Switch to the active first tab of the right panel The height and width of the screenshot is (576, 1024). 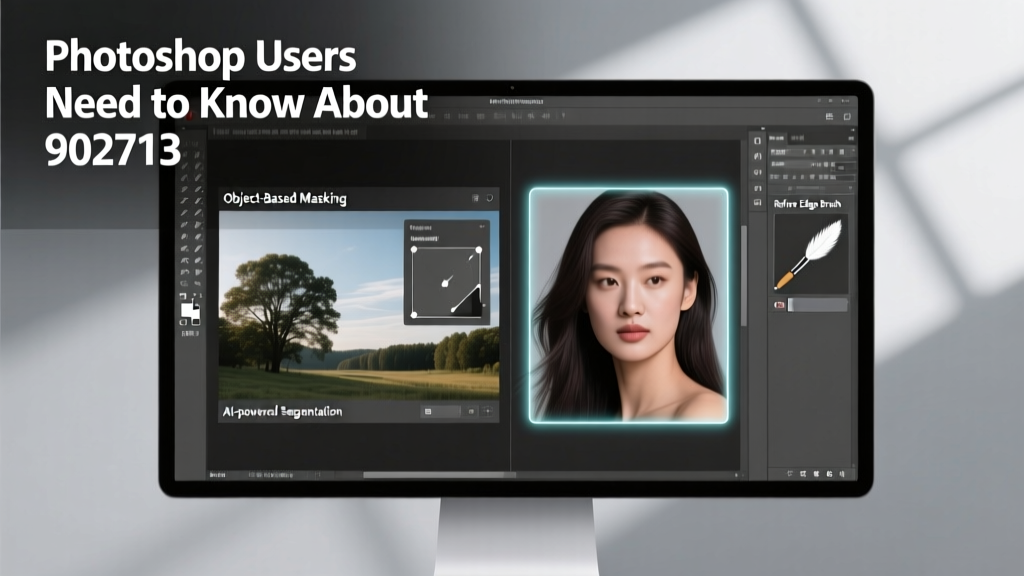pyautogui.click(x=777, y=138)
